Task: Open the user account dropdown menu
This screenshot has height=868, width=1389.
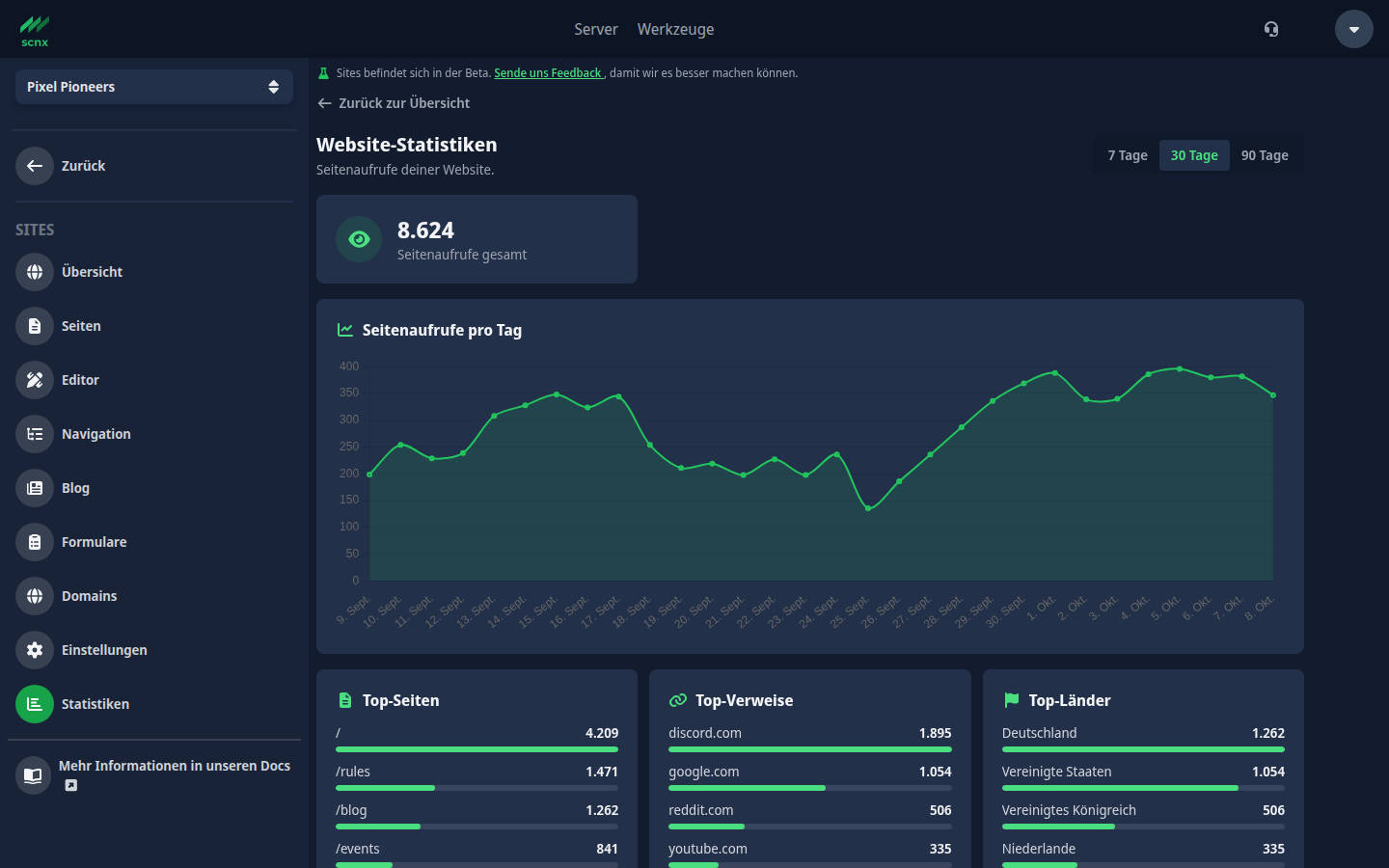Action: [x=1354, y=29]
